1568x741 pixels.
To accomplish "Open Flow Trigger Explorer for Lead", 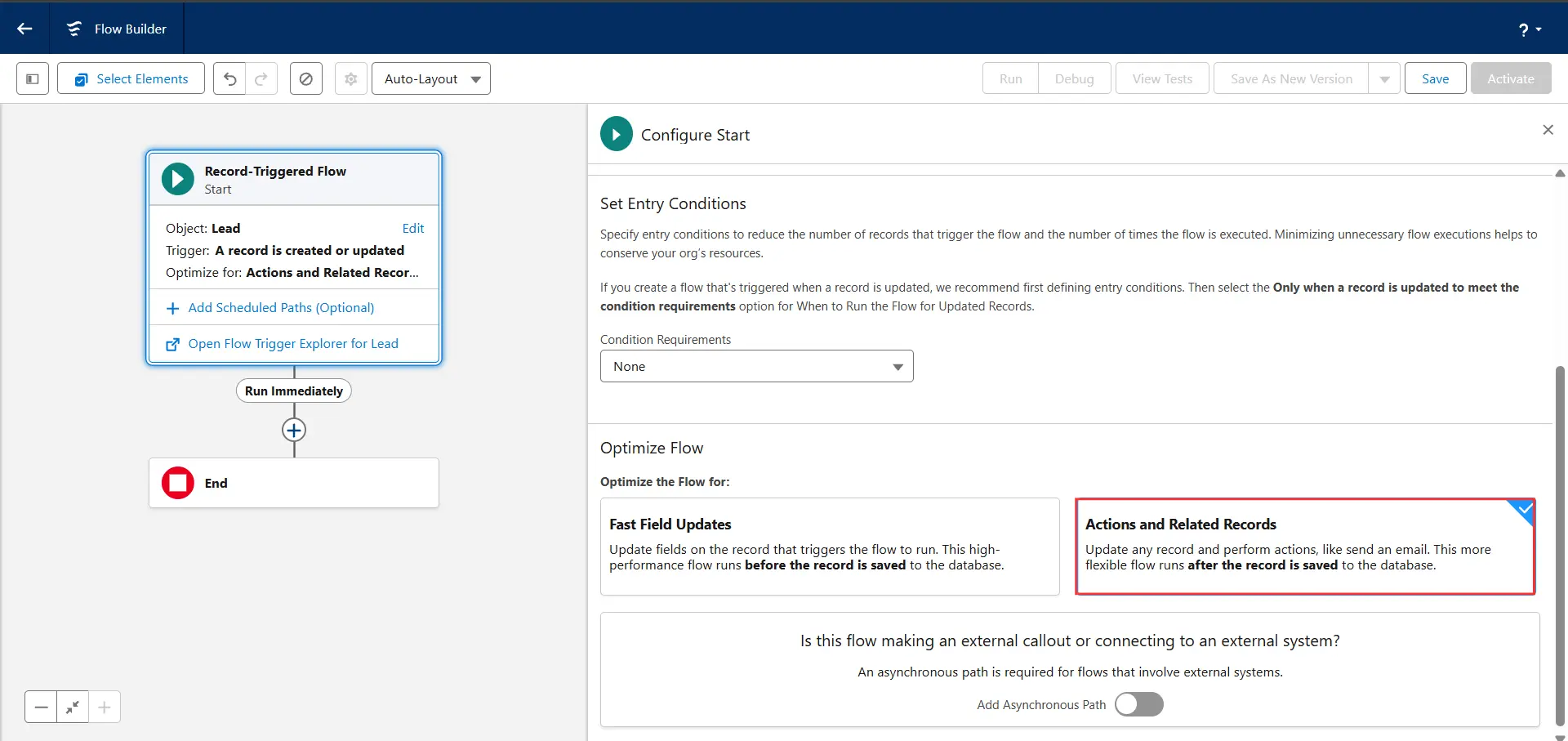I will 293,343.
